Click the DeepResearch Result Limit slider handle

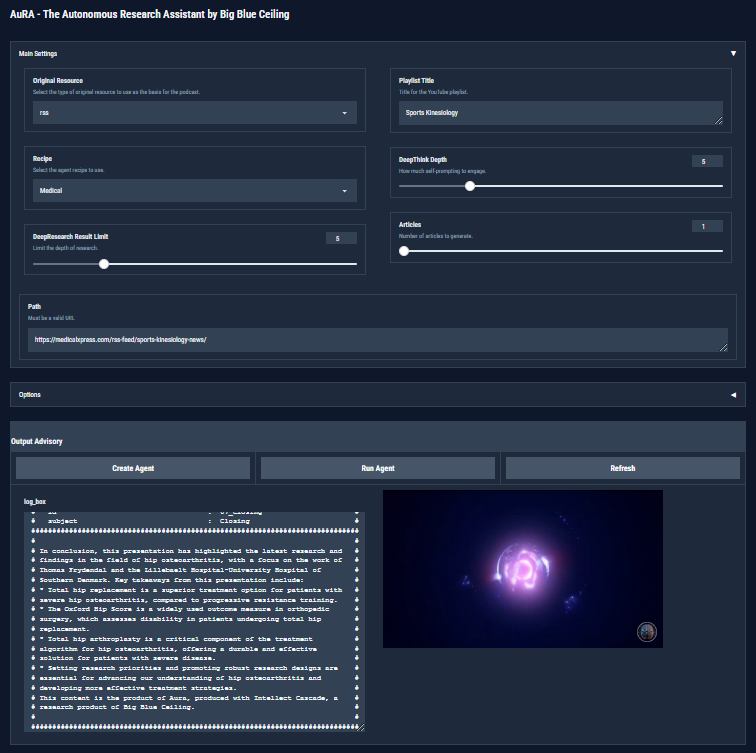(104, 264)
